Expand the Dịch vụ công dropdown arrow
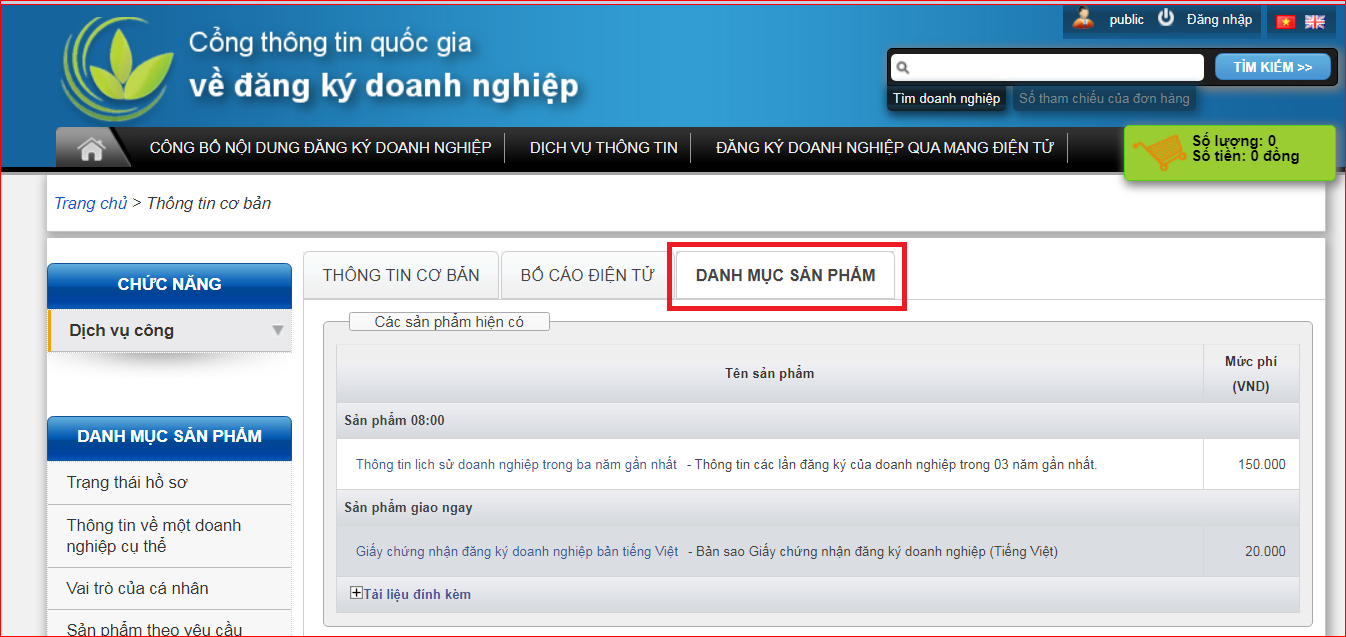 click(278, 331)
